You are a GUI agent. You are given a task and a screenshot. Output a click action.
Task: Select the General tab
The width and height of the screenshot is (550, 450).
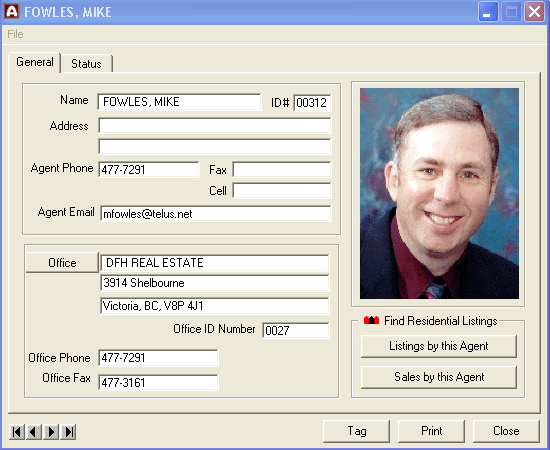pyautogui.click(x=35, y=62)
